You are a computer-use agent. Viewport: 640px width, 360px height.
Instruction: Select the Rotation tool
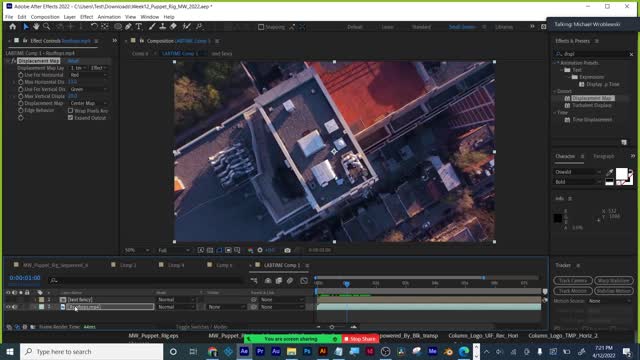[94, 27]
